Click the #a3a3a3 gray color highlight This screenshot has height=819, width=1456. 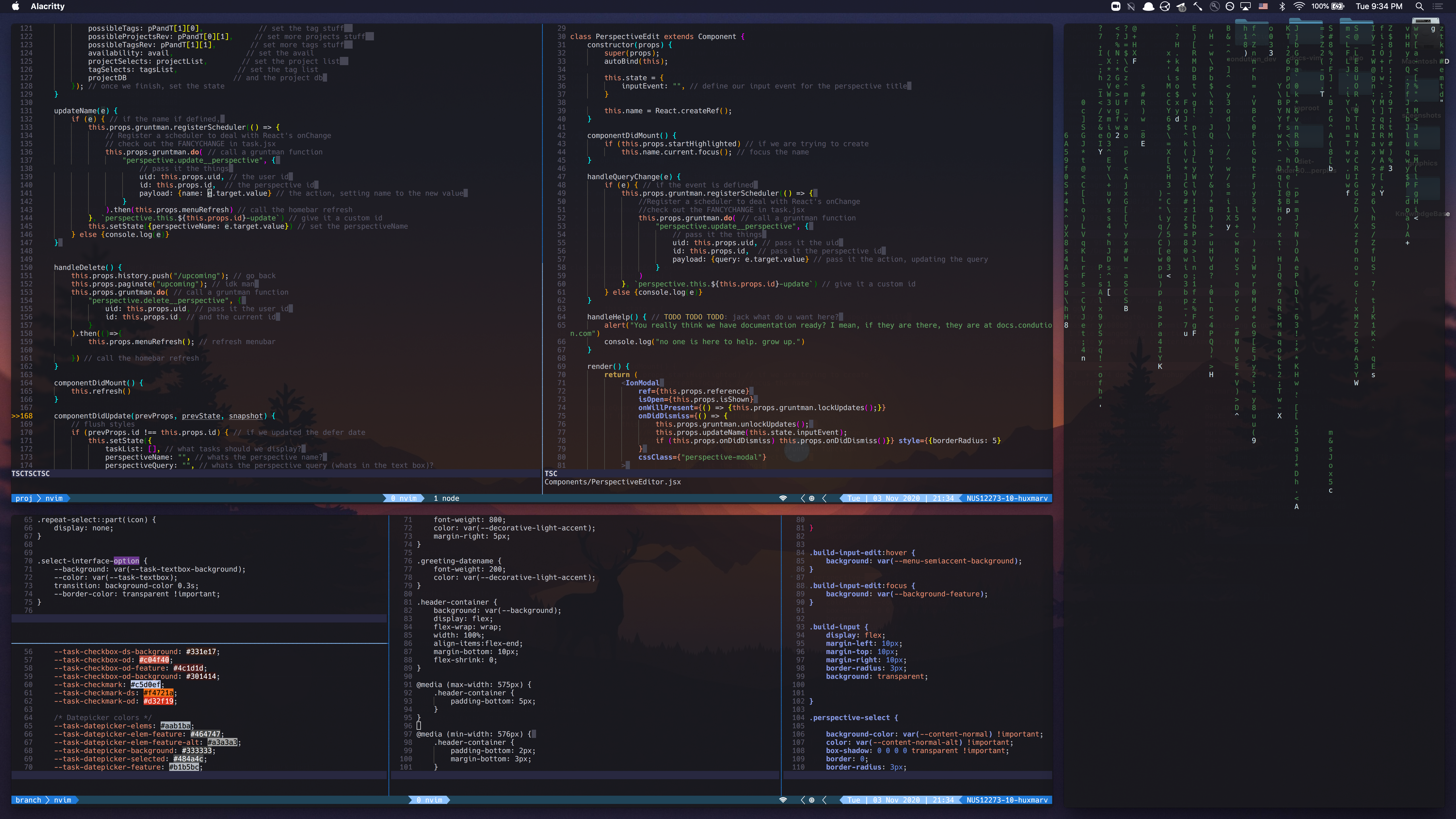(x=222, y=742)
